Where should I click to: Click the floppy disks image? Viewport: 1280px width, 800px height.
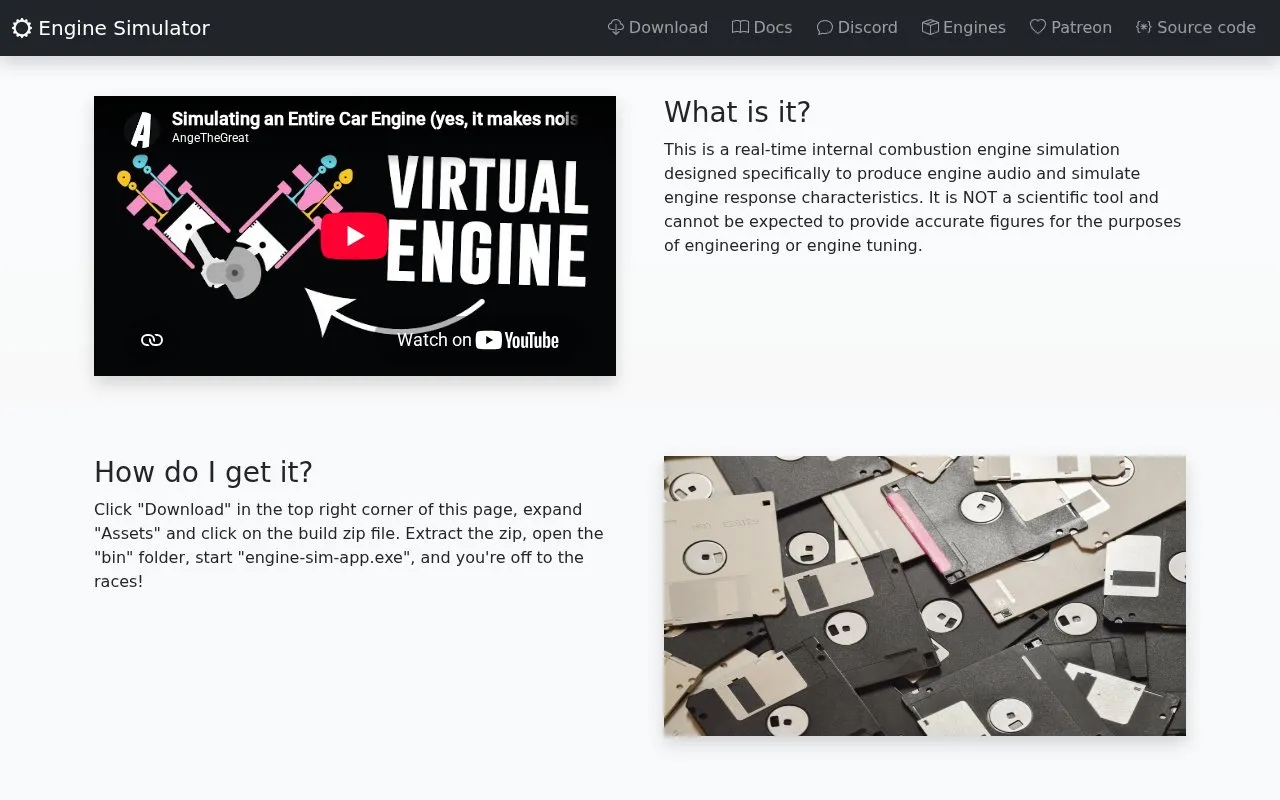click(925, 596)
